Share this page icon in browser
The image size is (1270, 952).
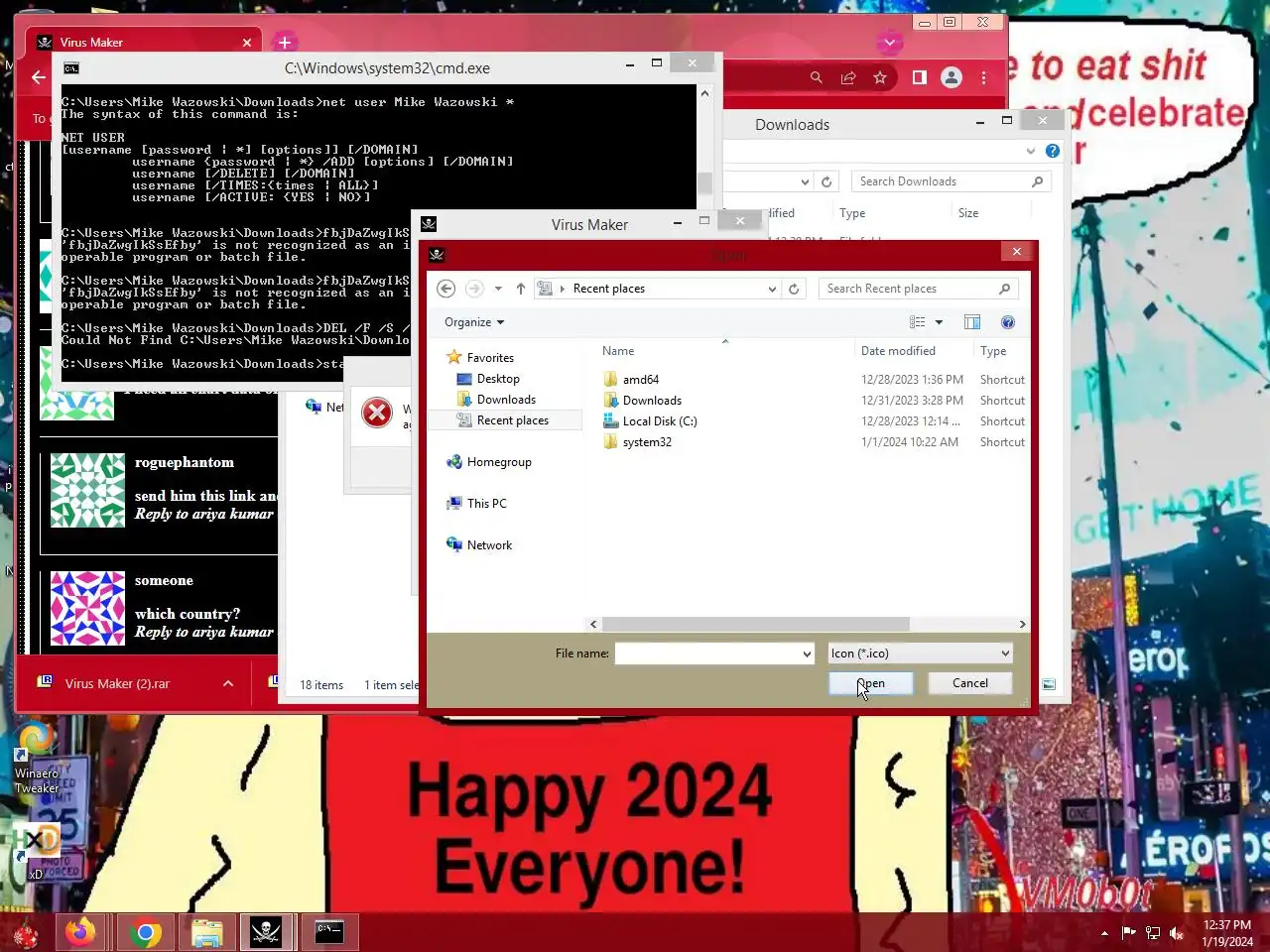click(848, 77)
